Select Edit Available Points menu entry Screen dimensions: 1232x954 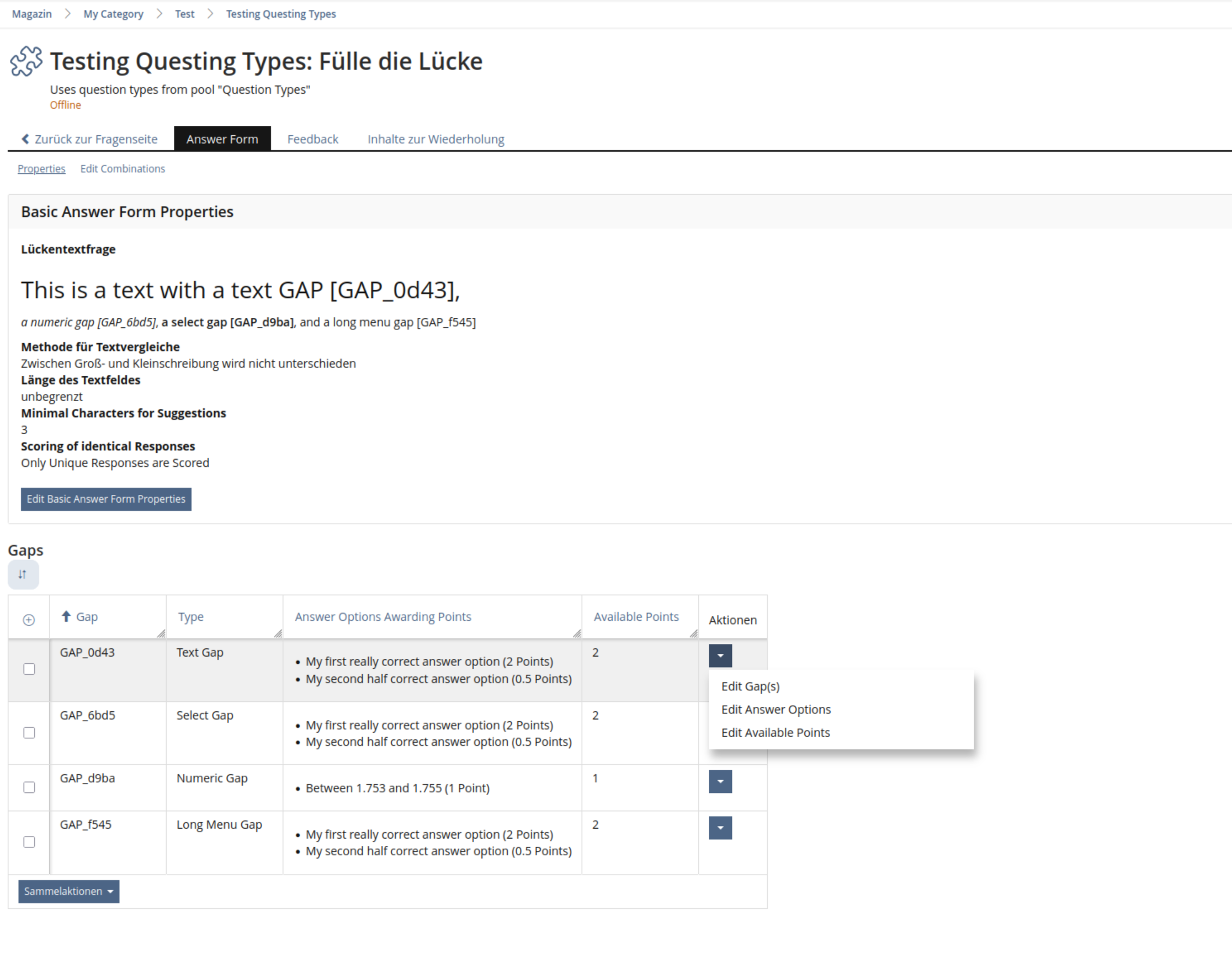775,732
